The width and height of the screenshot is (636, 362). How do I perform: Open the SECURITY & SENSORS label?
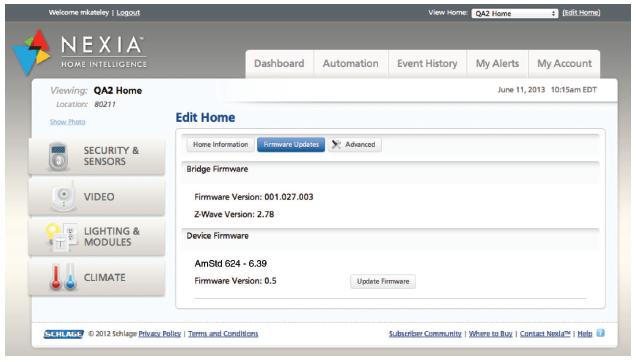click(111, 156)
